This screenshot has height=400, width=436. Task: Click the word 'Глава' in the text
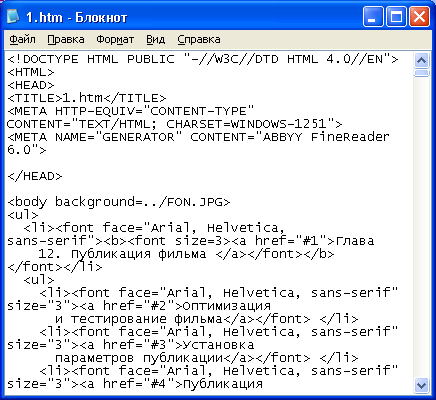(x=355, y=241)
